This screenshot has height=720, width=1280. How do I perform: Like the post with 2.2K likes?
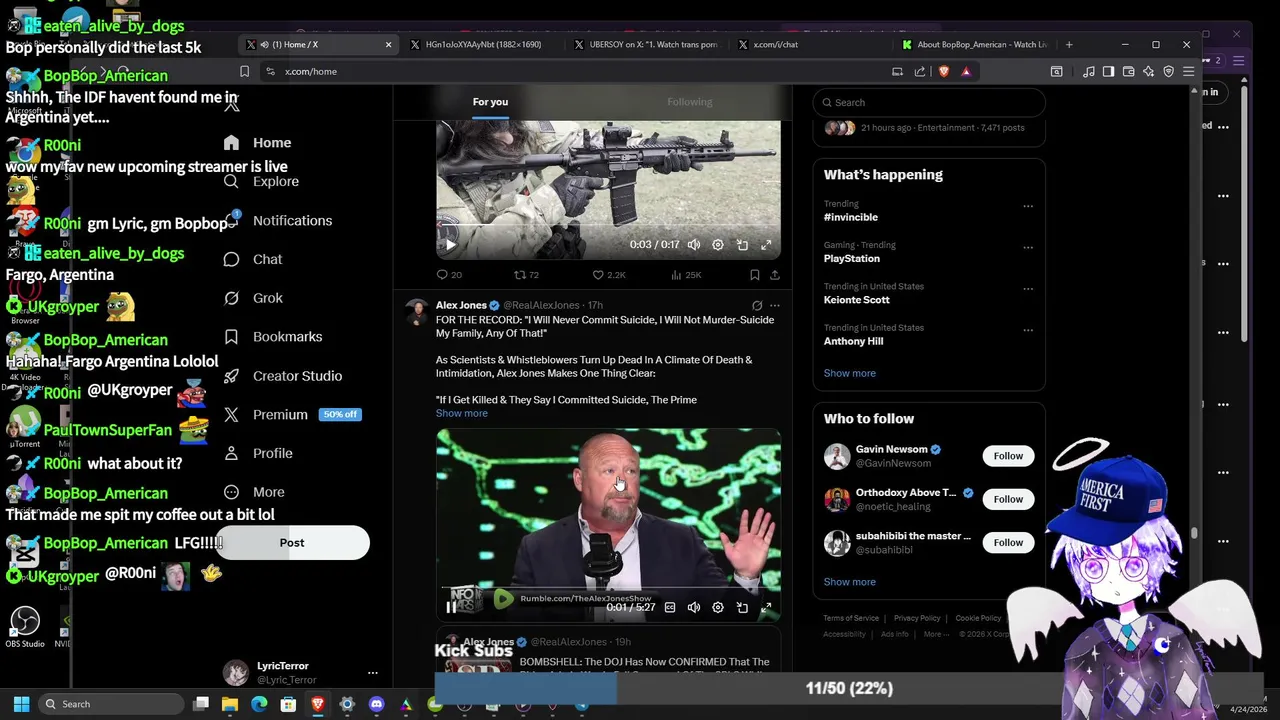608,275
